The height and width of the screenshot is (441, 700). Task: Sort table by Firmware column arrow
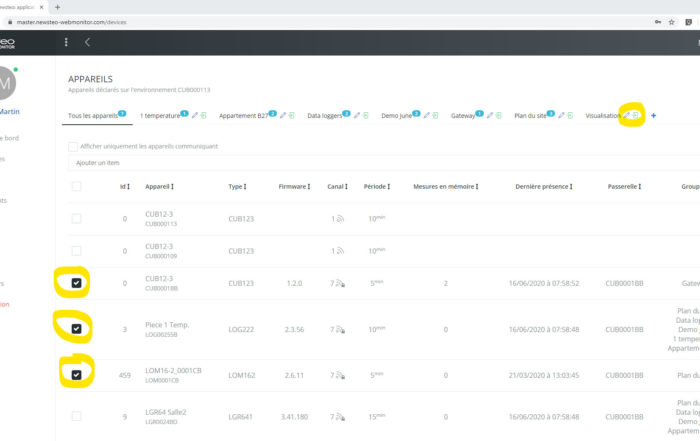tap(308, 187)
